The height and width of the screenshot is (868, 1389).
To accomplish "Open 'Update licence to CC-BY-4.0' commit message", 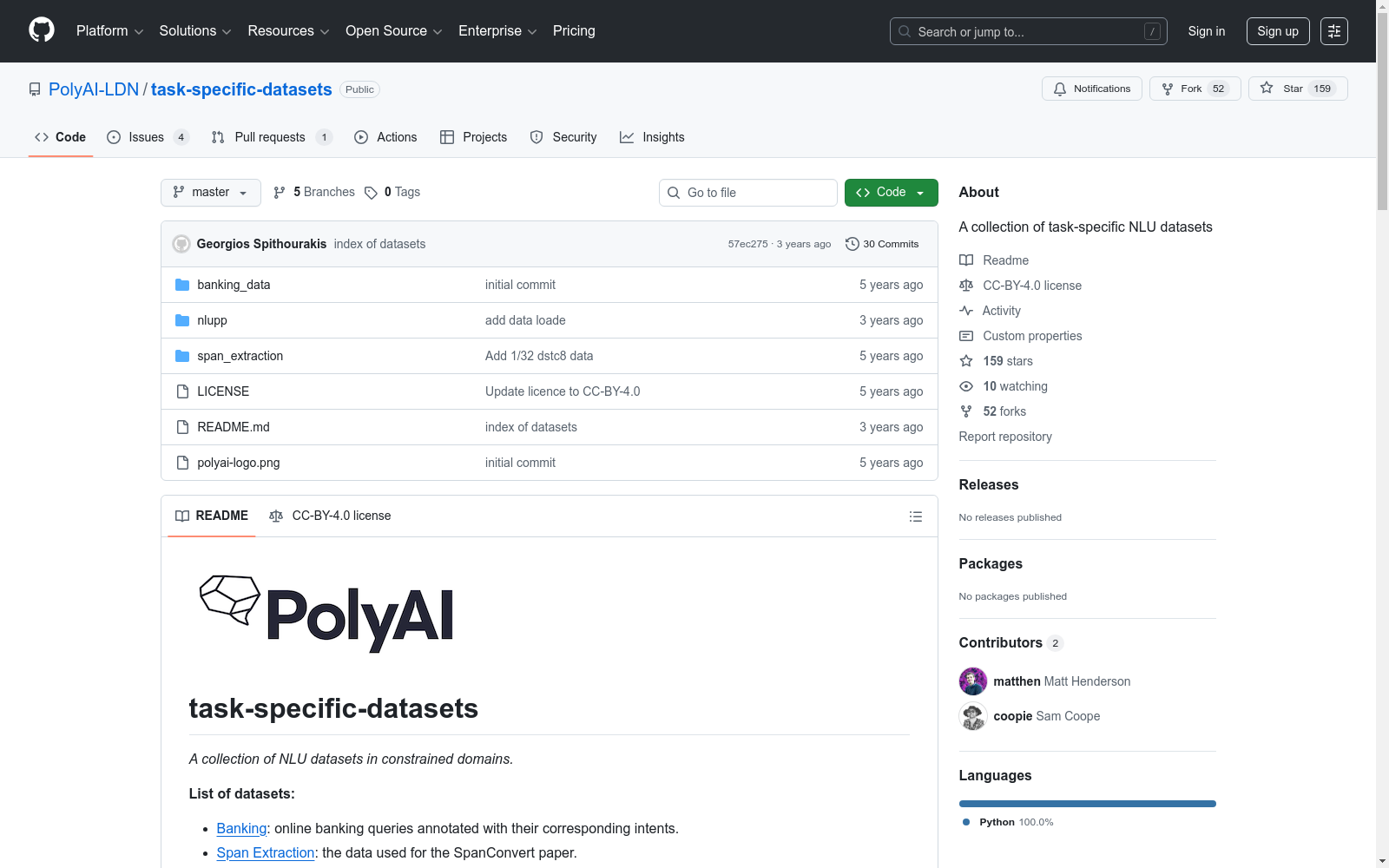I will point(563,391).
